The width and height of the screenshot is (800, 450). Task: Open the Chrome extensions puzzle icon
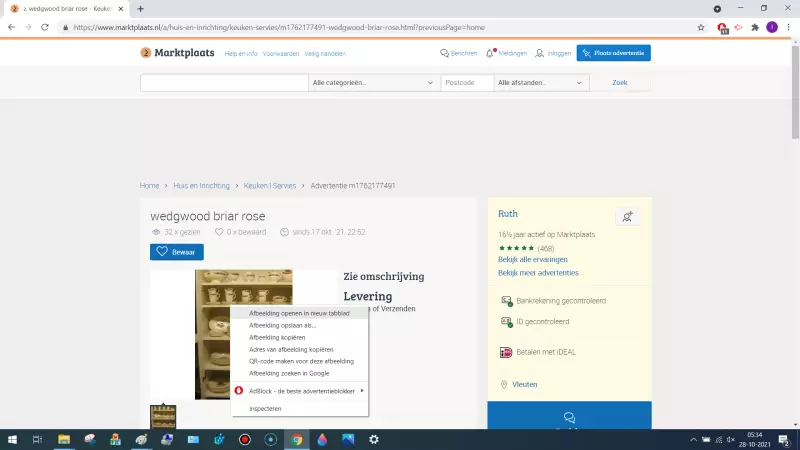tap(754, 27)
